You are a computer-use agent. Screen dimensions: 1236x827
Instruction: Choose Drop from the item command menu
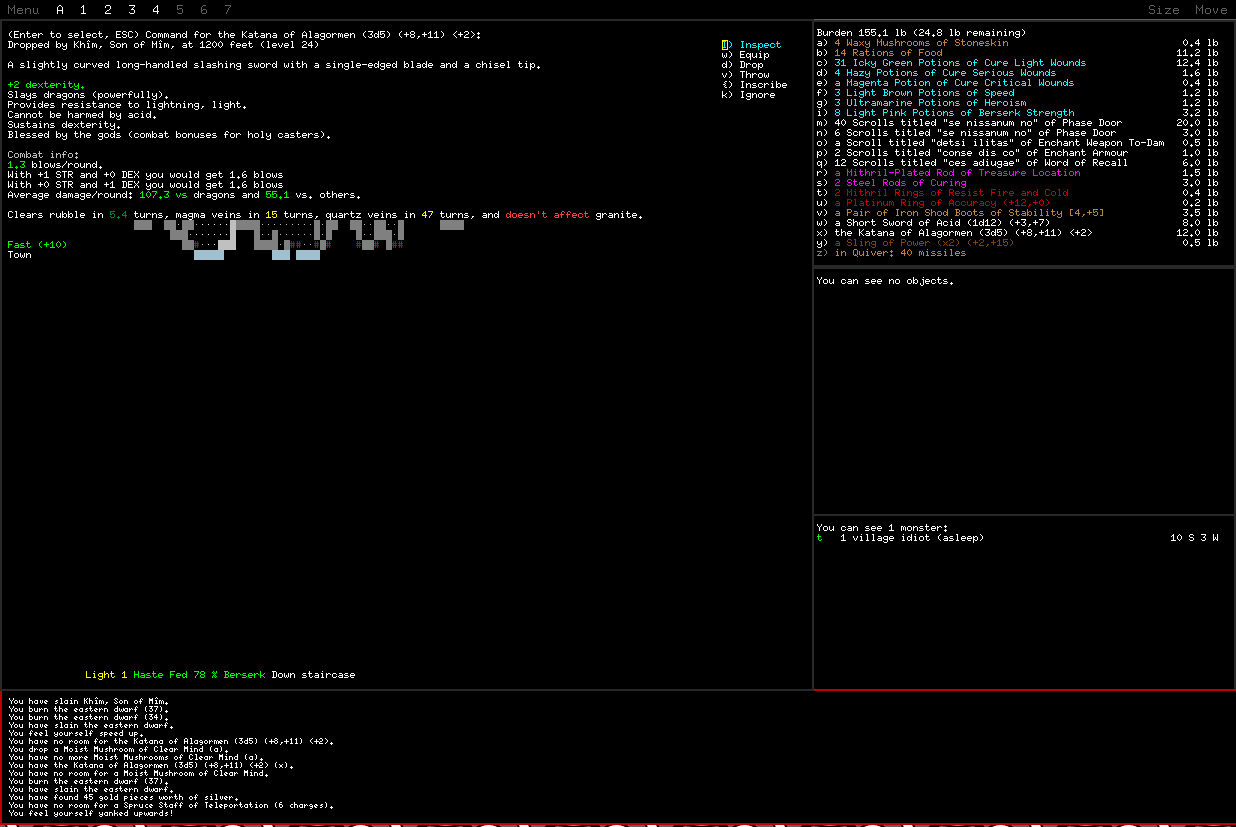pos(742,65)
